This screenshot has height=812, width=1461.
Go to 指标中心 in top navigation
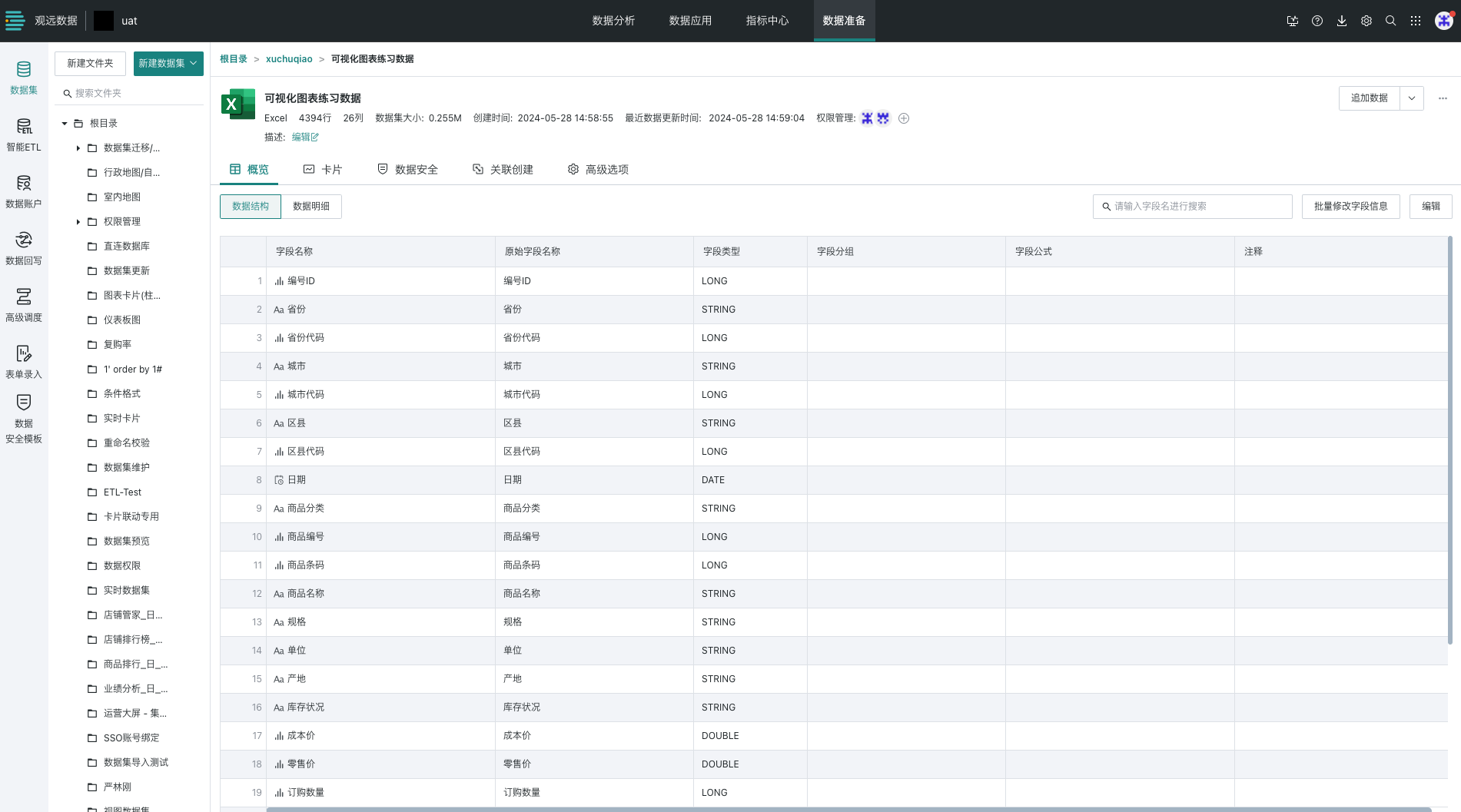(767, 21)
